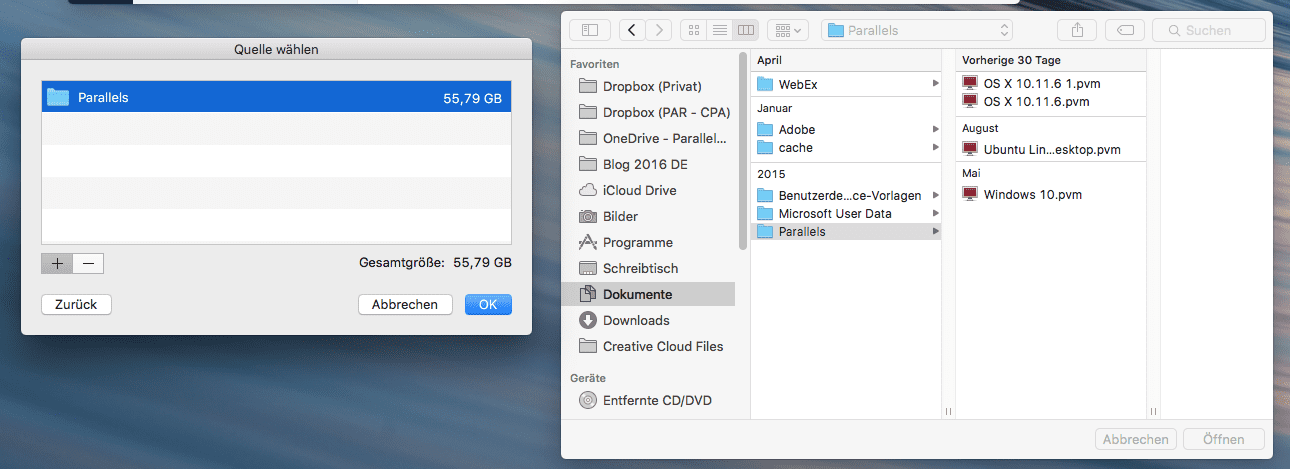1290x469 pixels.
Task: Open the arrange-by grouping dropdown
Action: pyautogui.click(x=788, y=30)
